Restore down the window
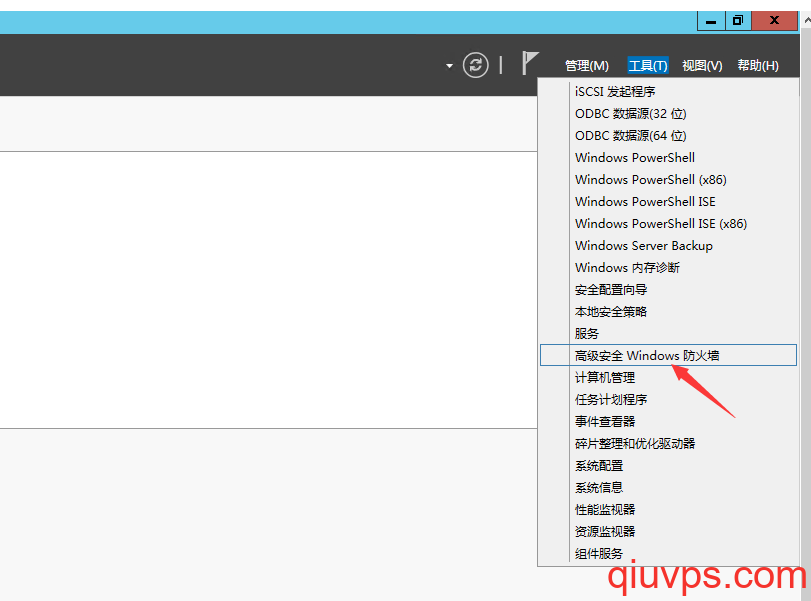The height and width of the screenshot is (601, 811). pyautogui.click(x=738, y=21)
